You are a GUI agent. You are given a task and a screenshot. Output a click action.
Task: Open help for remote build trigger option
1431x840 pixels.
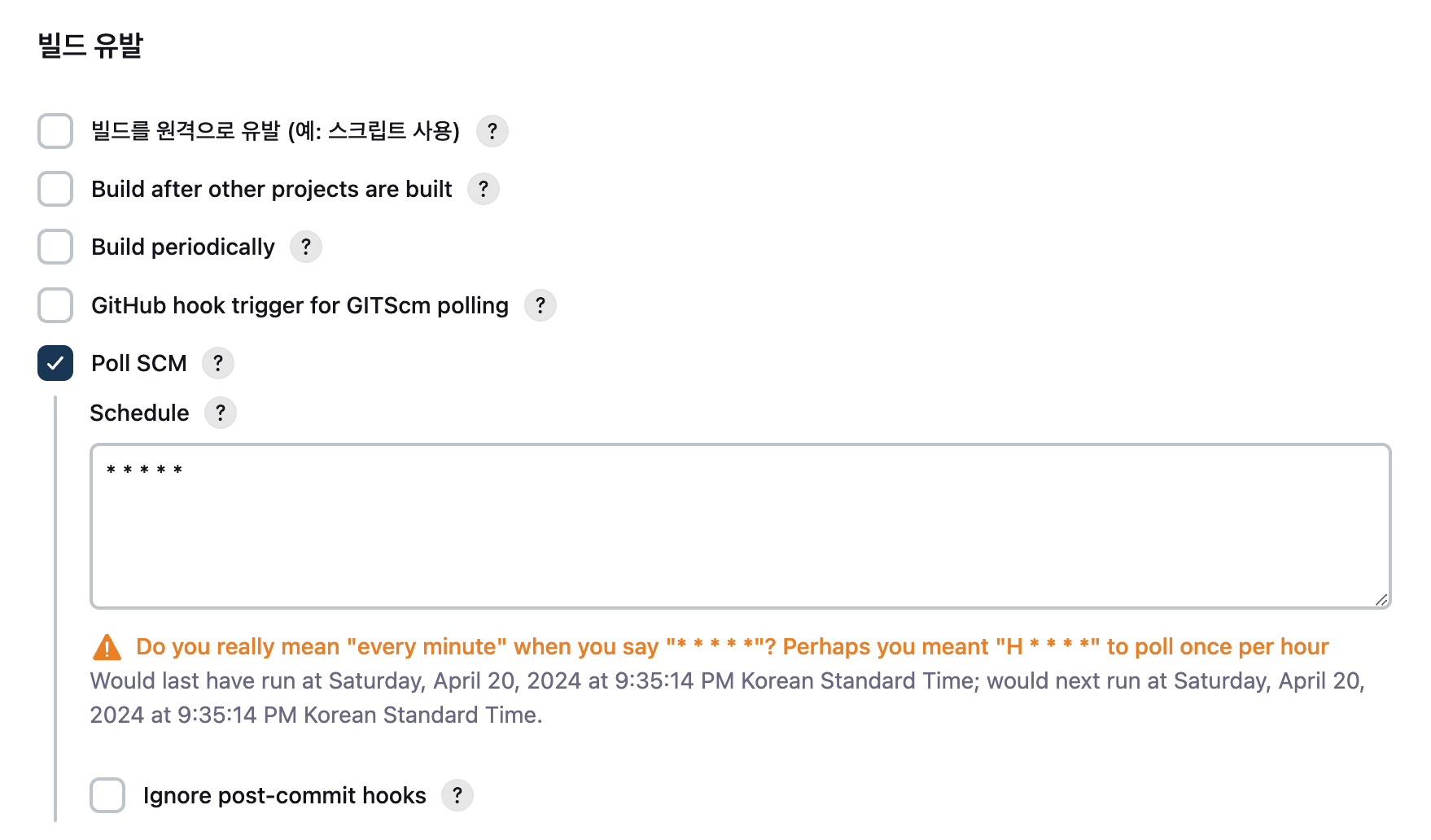[492, 131]
